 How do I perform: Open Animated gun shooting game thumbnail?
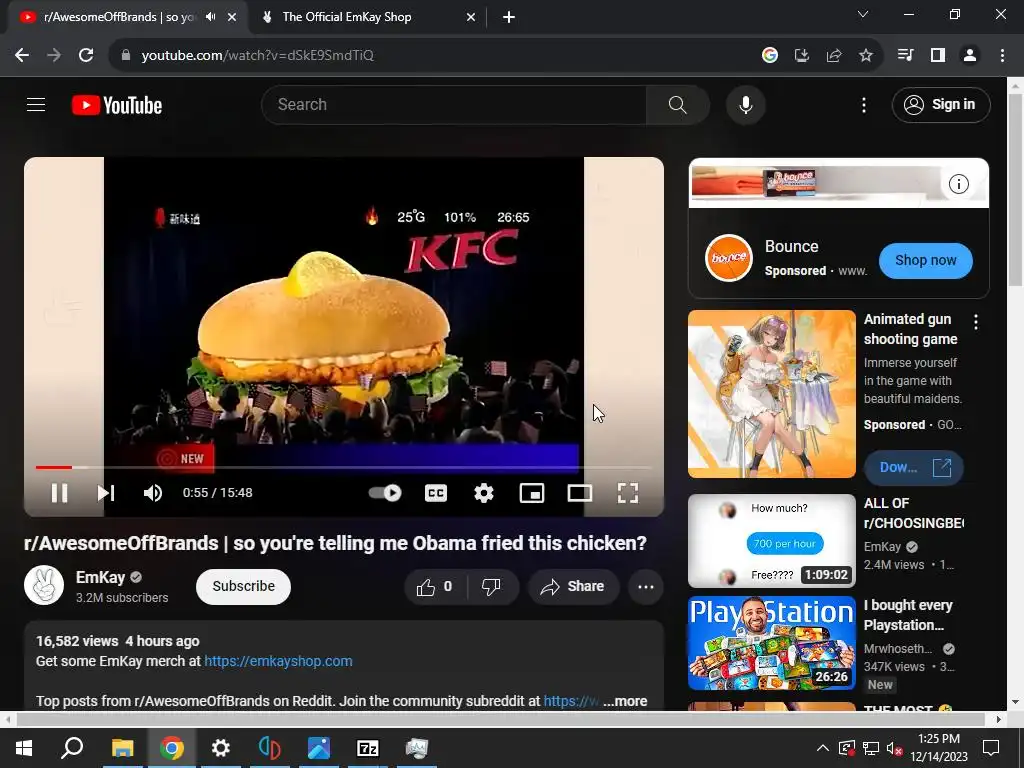point(772,394)
